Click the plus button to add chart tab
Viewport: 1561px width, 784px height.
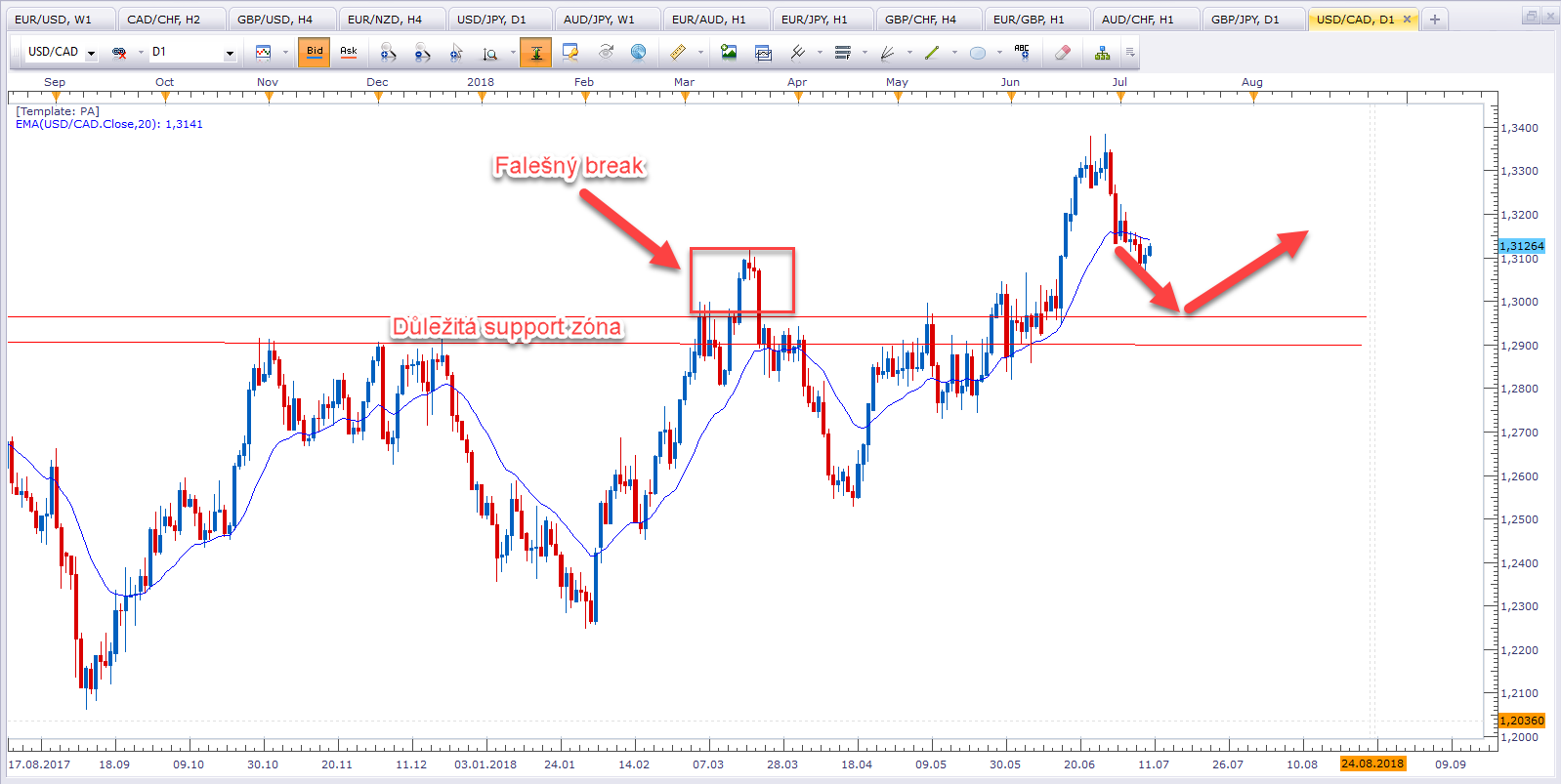point(1434,20)
